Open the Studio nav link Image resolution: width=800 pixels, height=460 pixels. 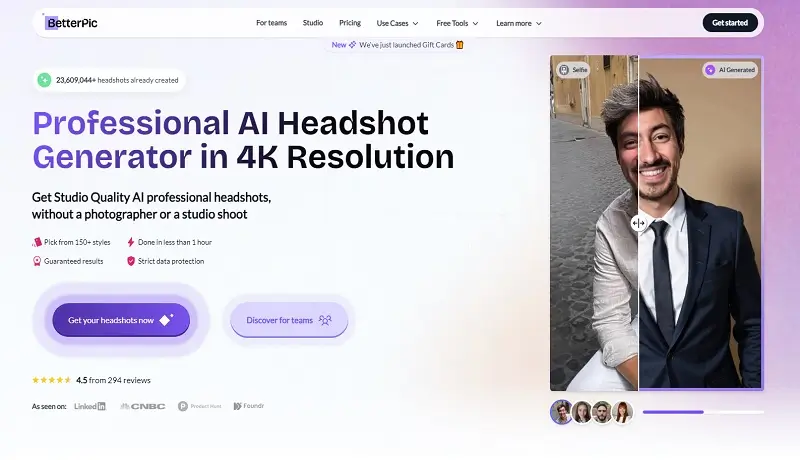pos(313,22)
